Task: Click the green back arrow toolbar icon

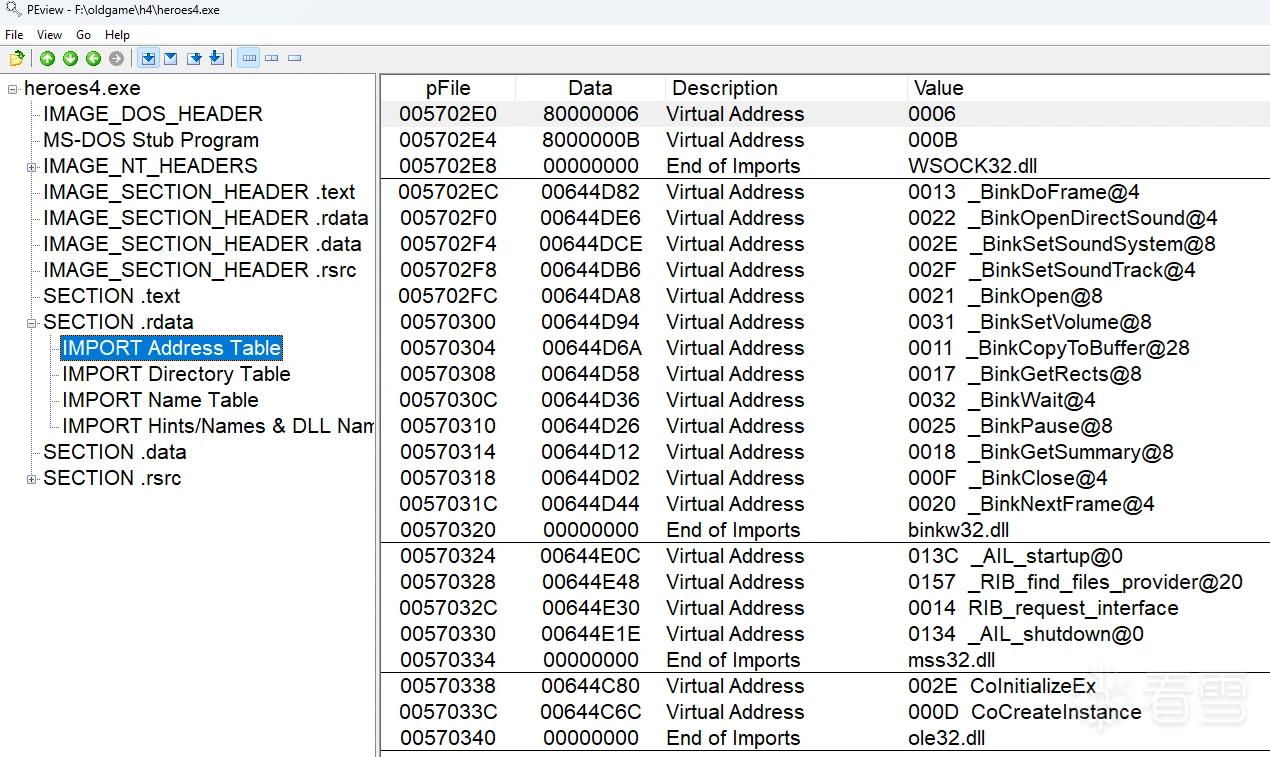Action: 93,59
